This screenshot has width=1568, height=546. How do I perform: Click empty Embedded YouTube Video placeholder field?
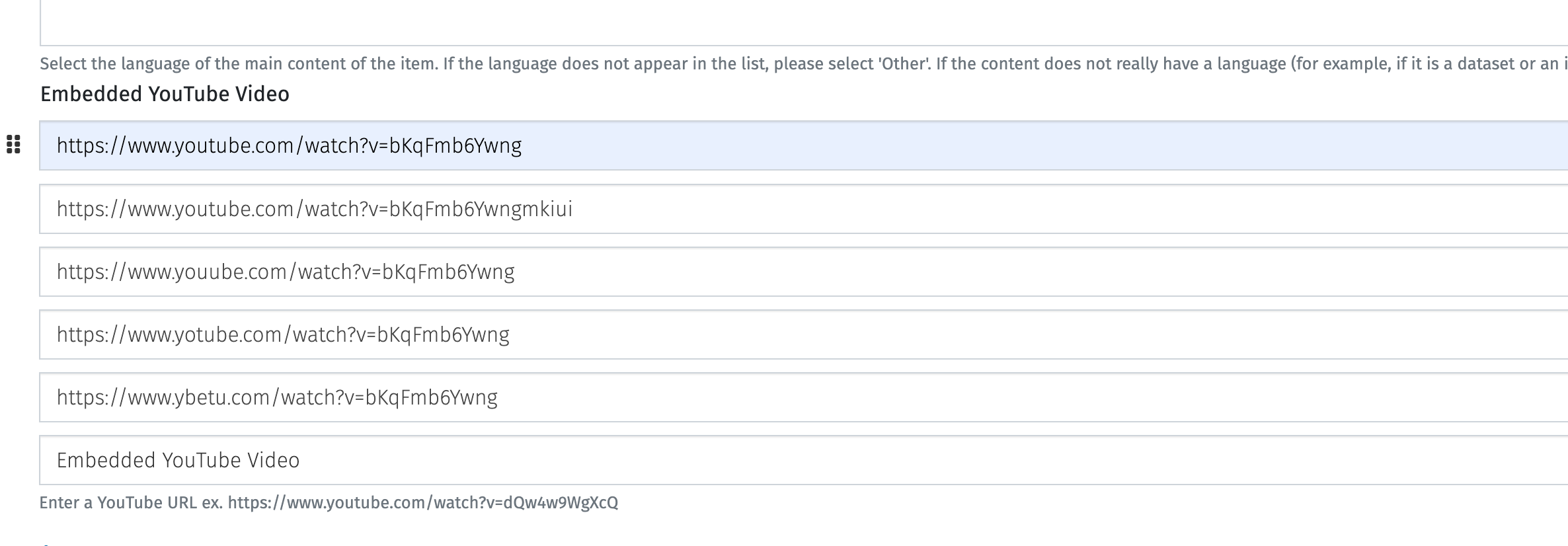[x=793, y=460]
